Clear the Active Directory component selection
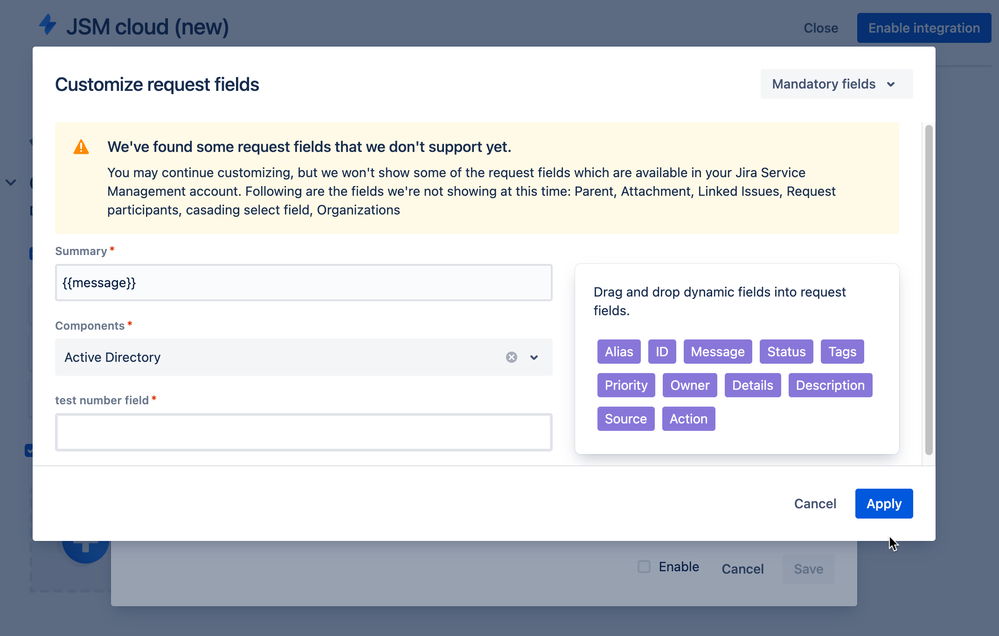 tap(511, 357)
